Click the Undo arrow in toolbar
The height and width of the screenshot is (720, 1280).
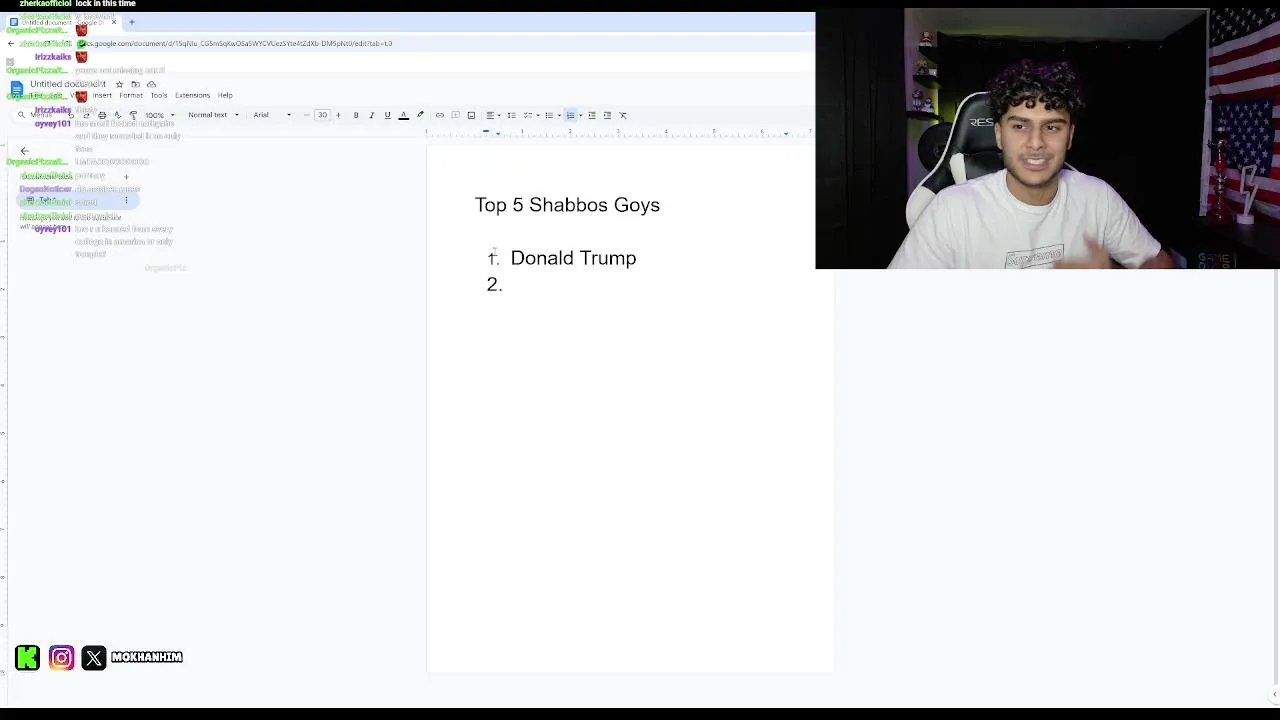[70, 115]
